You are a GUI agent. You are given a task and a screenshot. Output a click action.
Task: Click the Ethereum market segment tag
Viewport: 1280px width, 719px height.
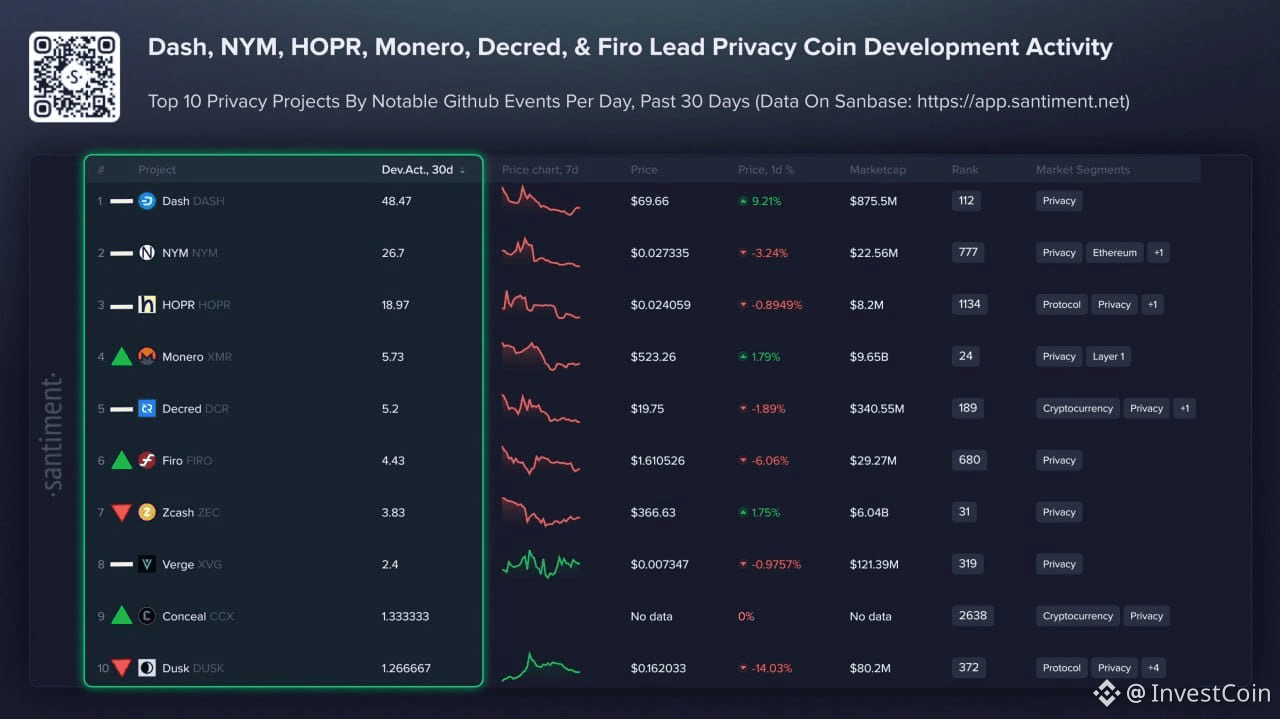pos(1114,252)
